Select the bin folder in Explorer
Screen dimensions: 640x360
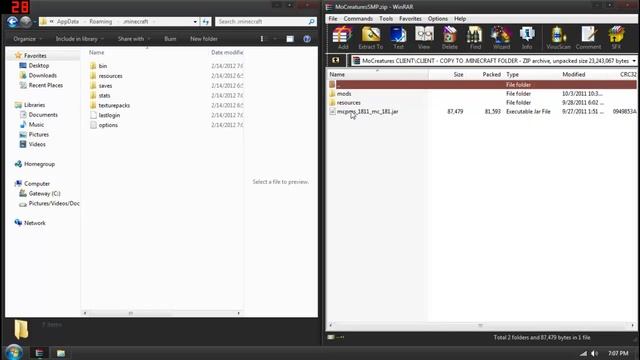coord(103,66)
